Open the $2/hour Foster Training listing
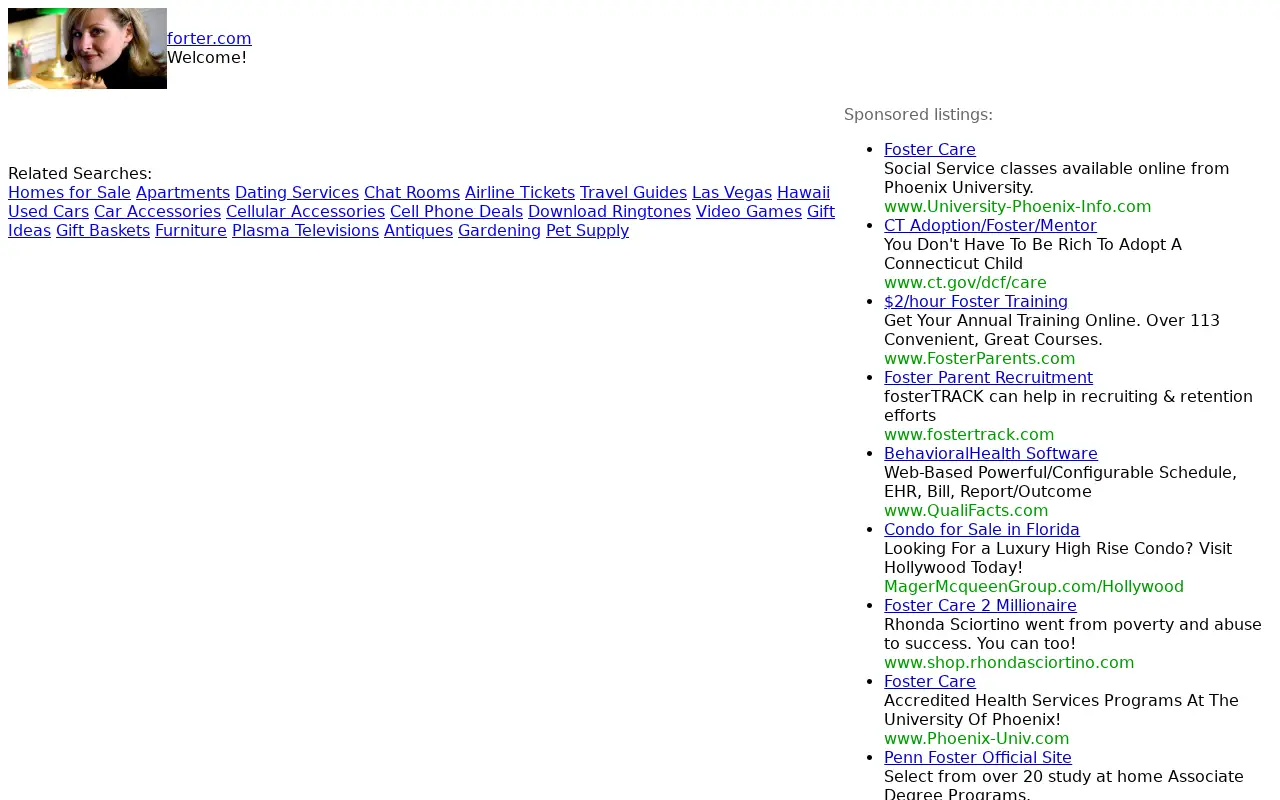The width and height of the screenshot is (1280, 800). (x=976, y=302)
